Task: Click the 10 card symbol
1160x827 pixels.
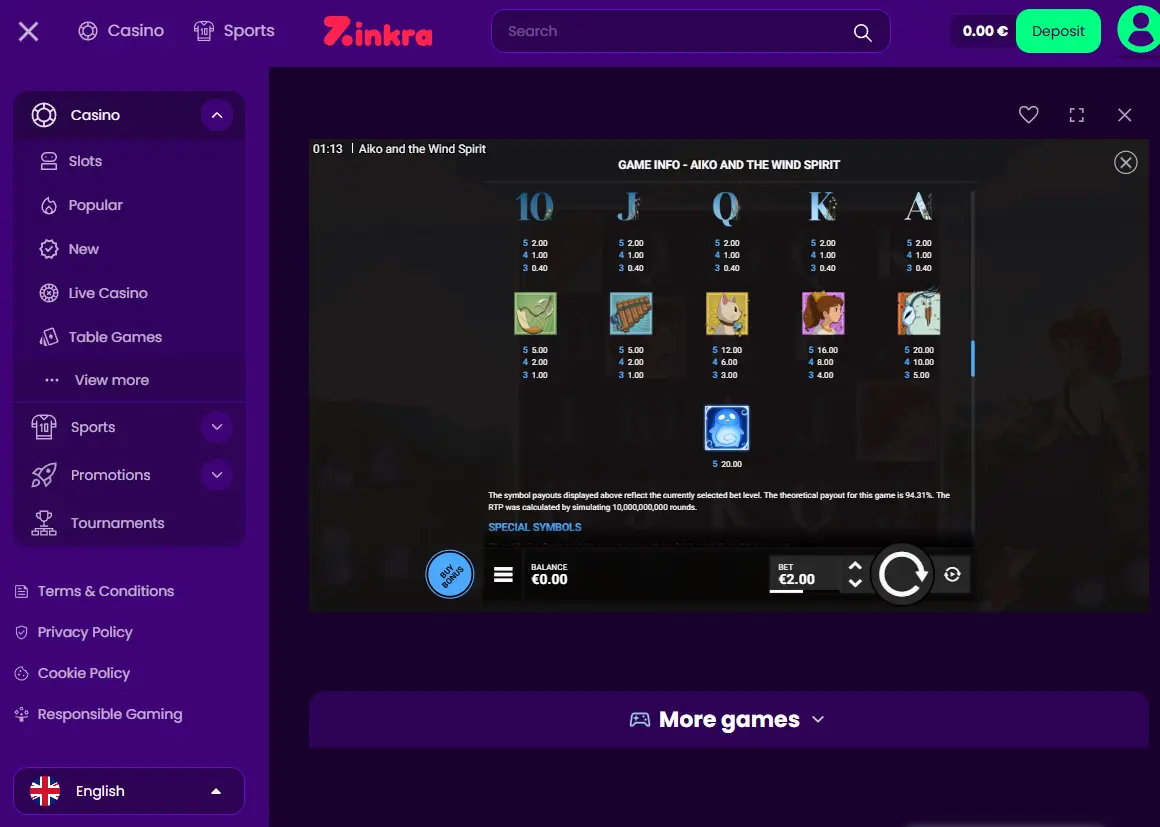Action: [x=535, y=206]
